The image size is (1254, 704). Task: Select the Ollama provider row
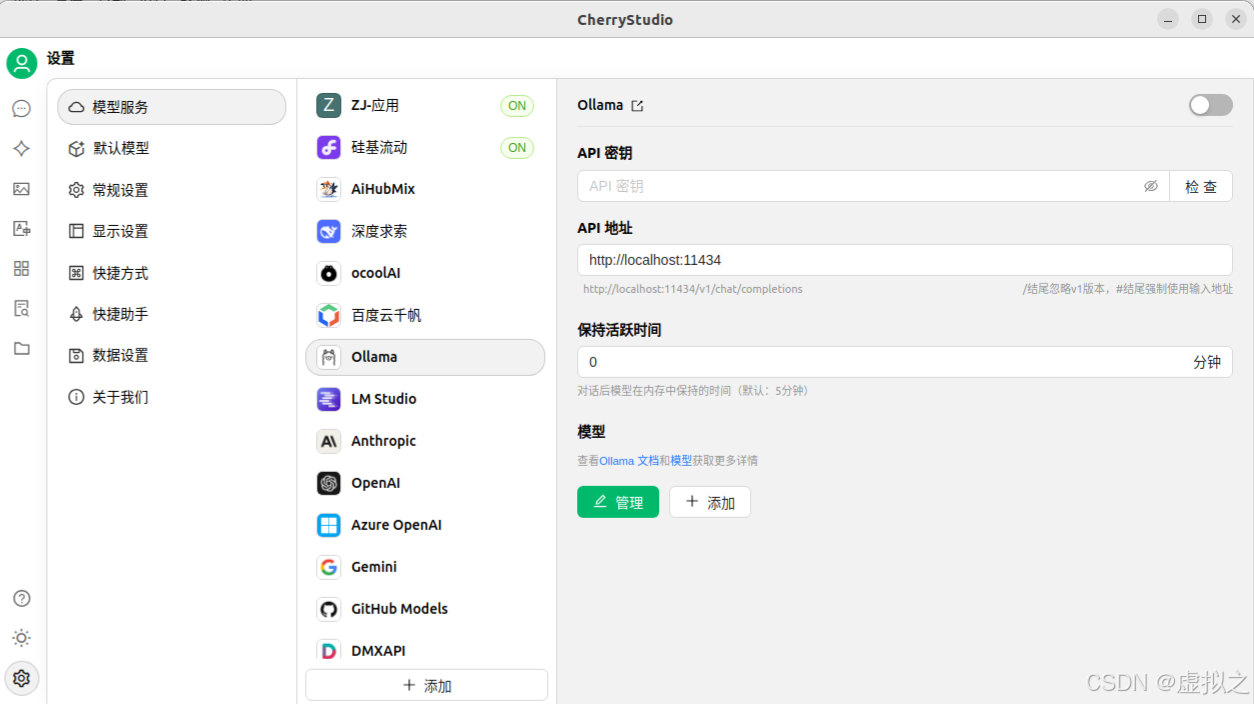point(425,357)
